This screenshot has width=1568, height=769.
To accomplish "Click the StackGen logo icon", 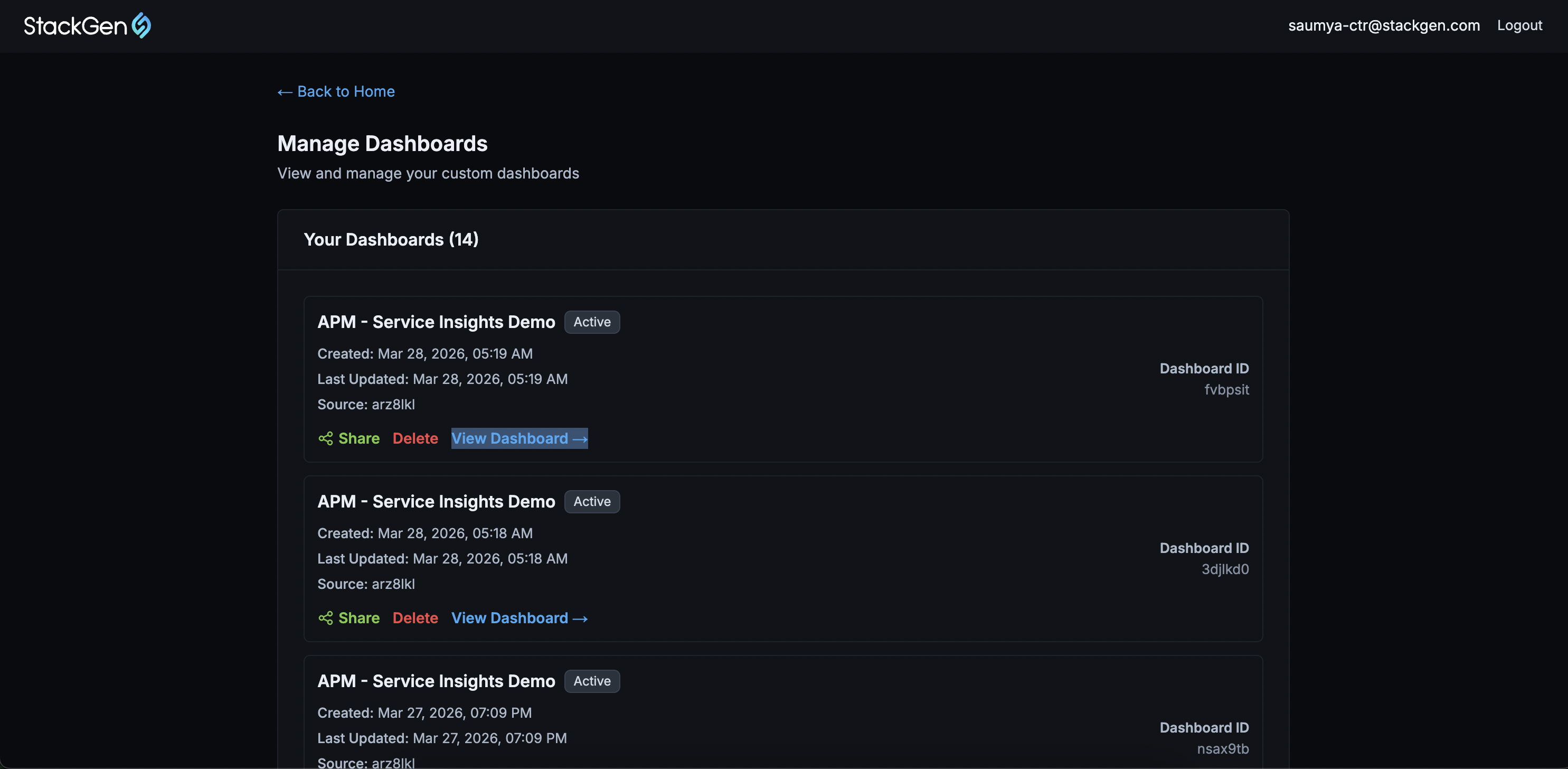I will (x=140, y=25).
